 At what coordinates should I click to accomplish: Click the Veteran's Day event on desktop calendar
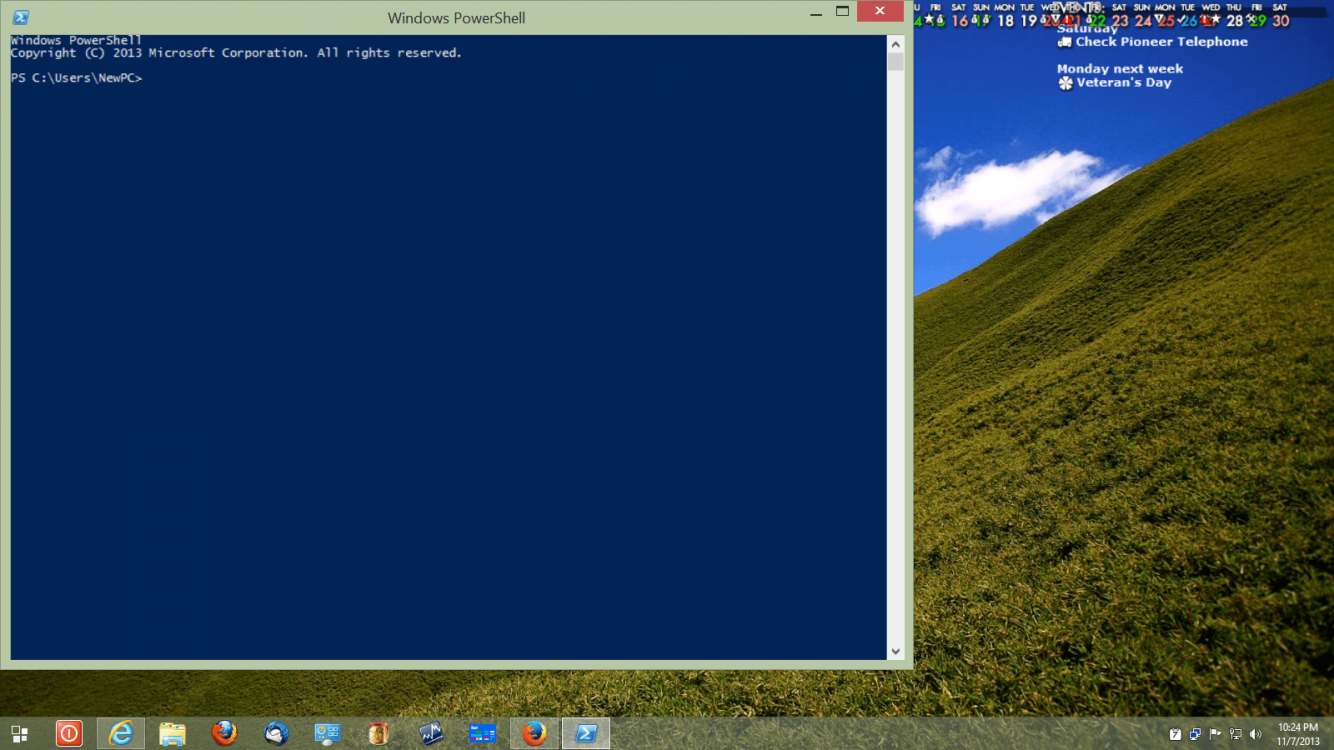(x=1122, y=83)
